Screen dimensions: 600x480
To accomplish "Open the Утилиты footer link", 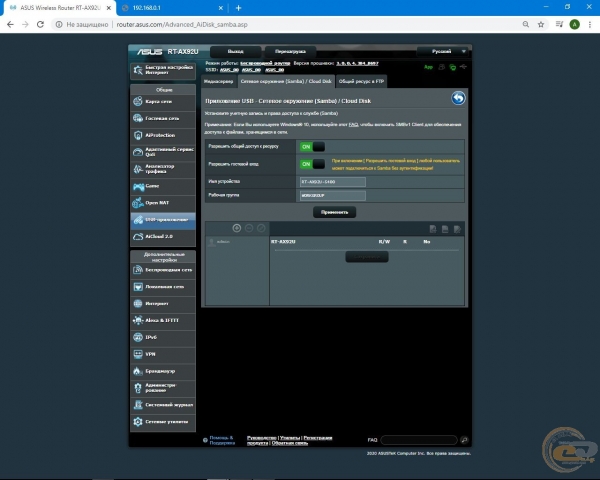I will tap(290, 438).
